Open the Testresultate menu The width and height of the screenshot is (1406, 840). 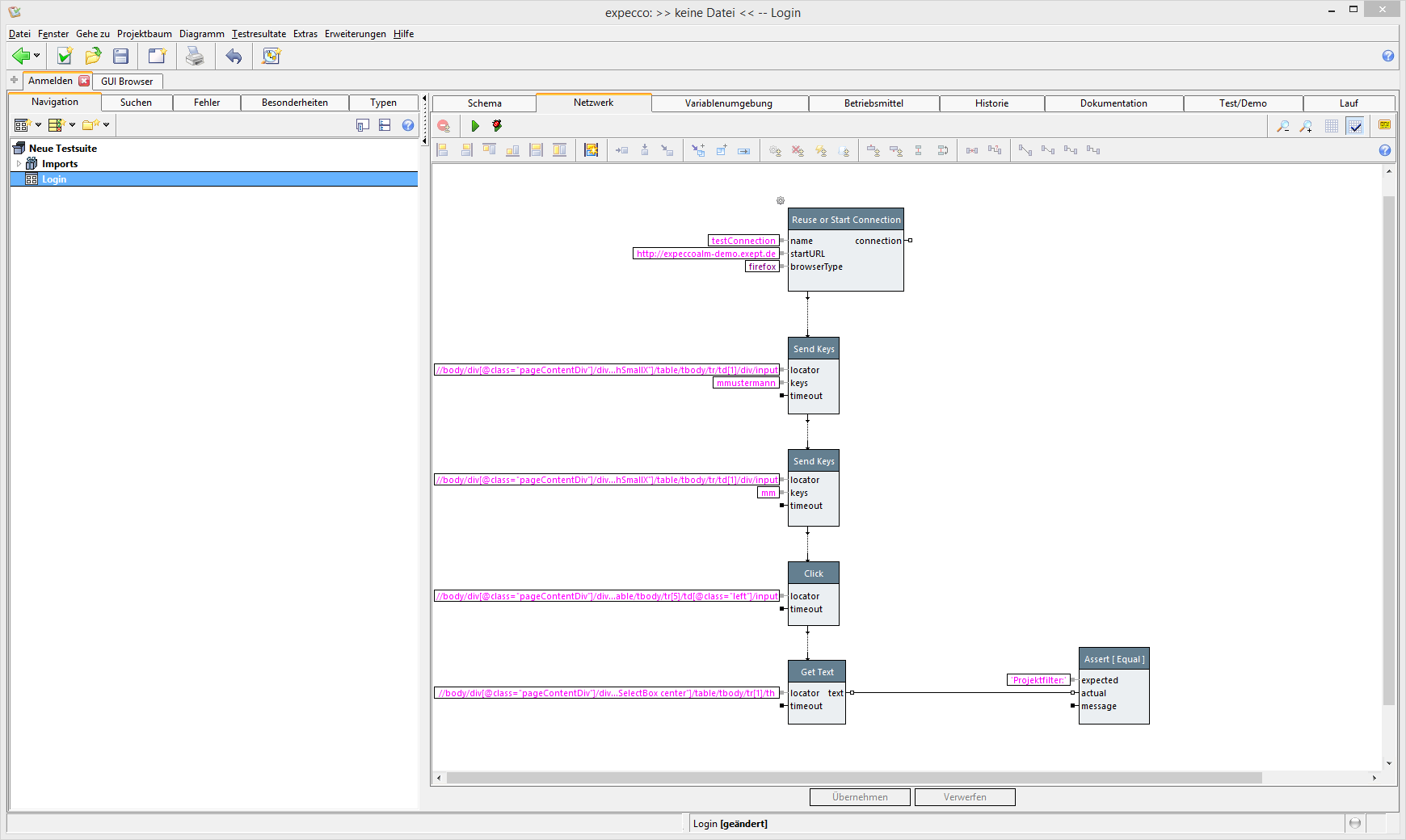pyautogui.click(x=259, y=34)
